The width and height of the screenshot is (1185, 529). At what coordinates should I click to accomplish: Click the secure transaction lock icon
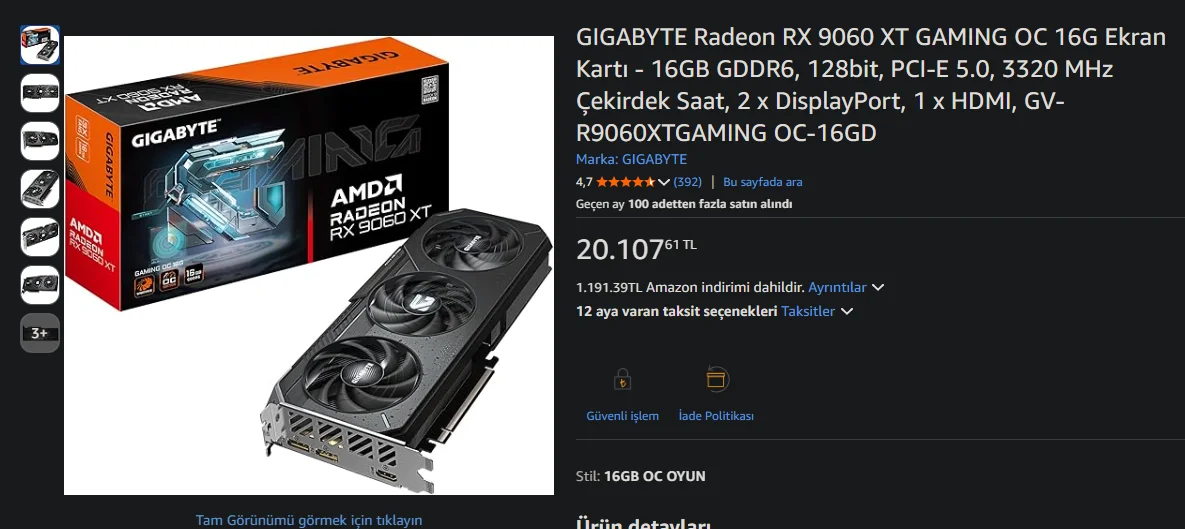(622, 379)
